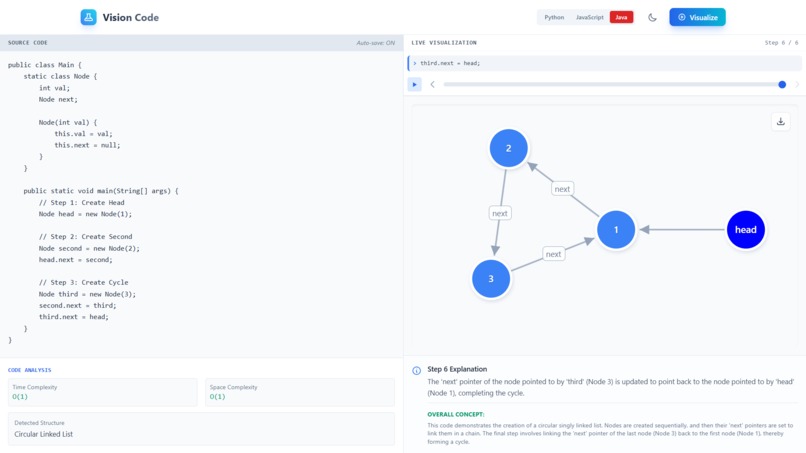
Task: Click the Auto-save: ON indicator
Action: 376,43
